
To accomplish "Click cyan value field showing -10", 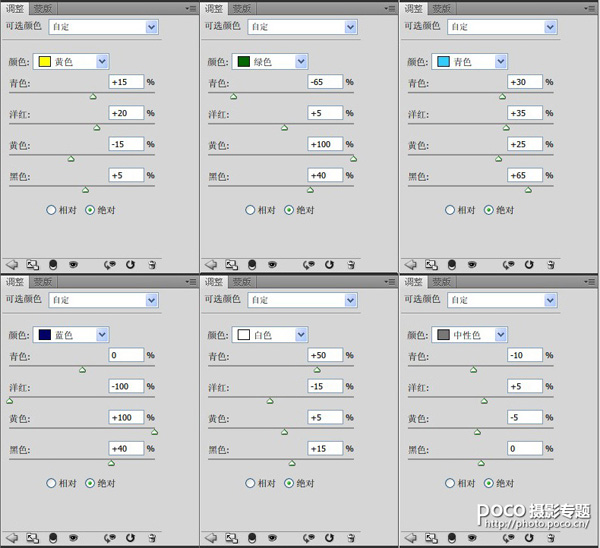I will 525,355.
